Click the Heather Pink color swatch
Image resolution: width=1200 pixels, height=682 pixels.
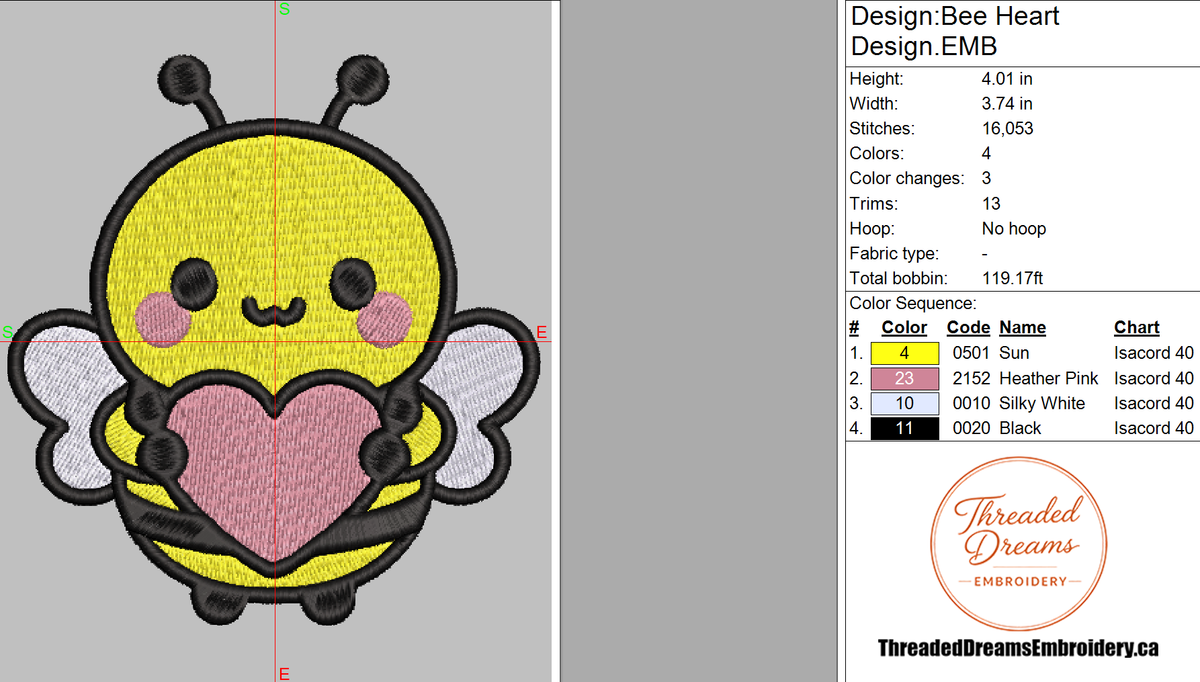coord(905,378)
